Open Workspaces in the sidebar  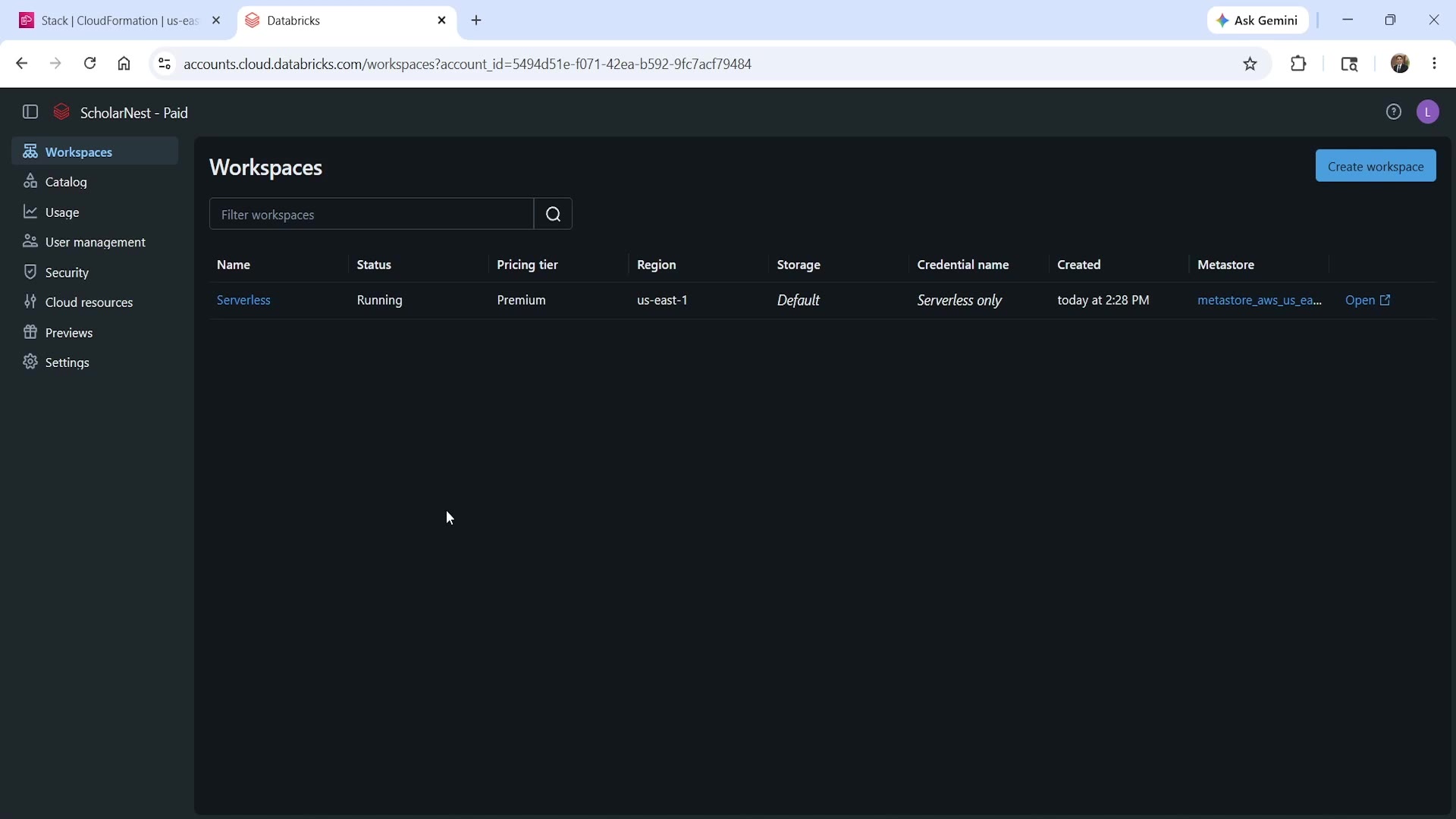pos(95,152)
